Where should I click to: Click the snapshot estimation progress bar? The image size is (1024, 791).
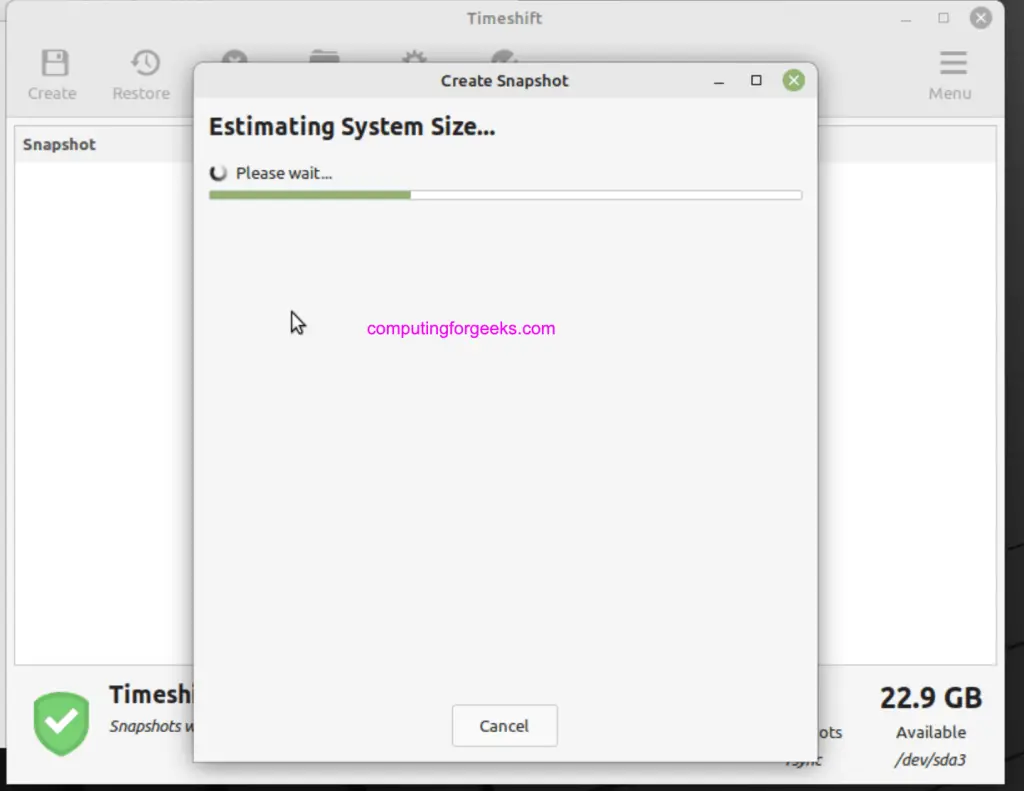[505, 195]
